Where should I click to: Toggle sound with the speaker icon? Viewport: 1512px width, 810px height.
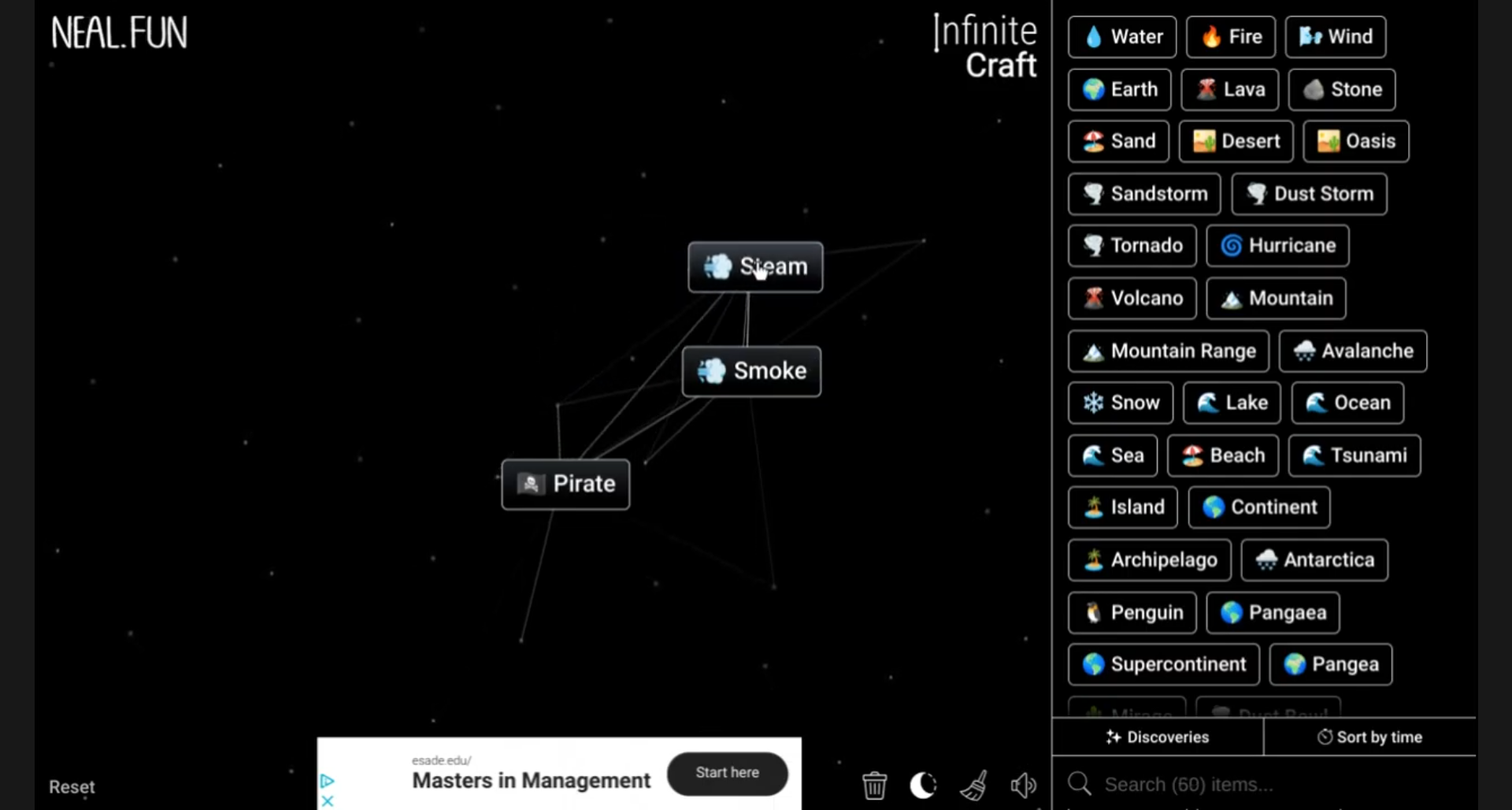1023,785
